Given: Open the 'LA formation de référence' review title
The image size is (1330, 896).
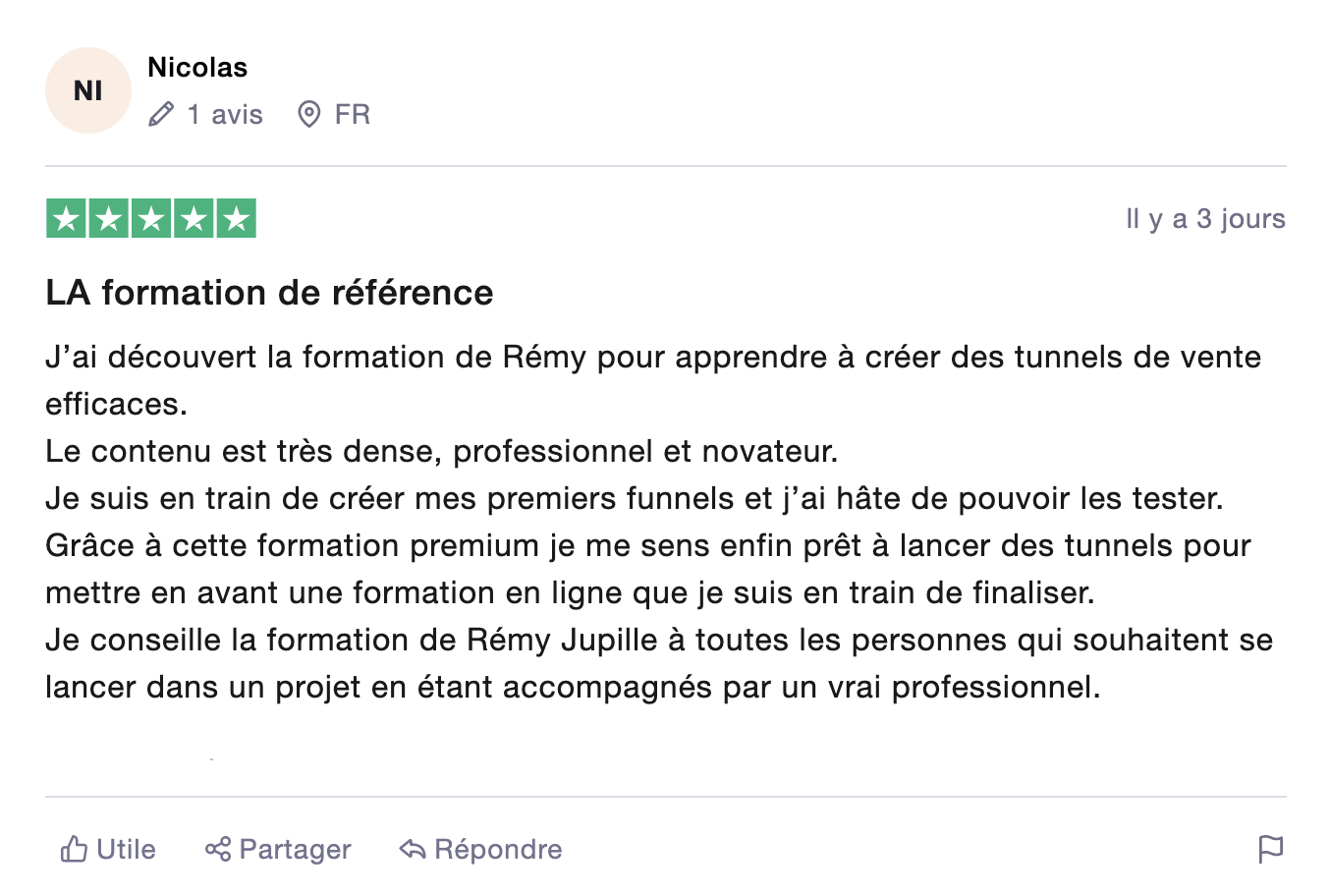Looking at the screenshot, I should pos(269,293).
